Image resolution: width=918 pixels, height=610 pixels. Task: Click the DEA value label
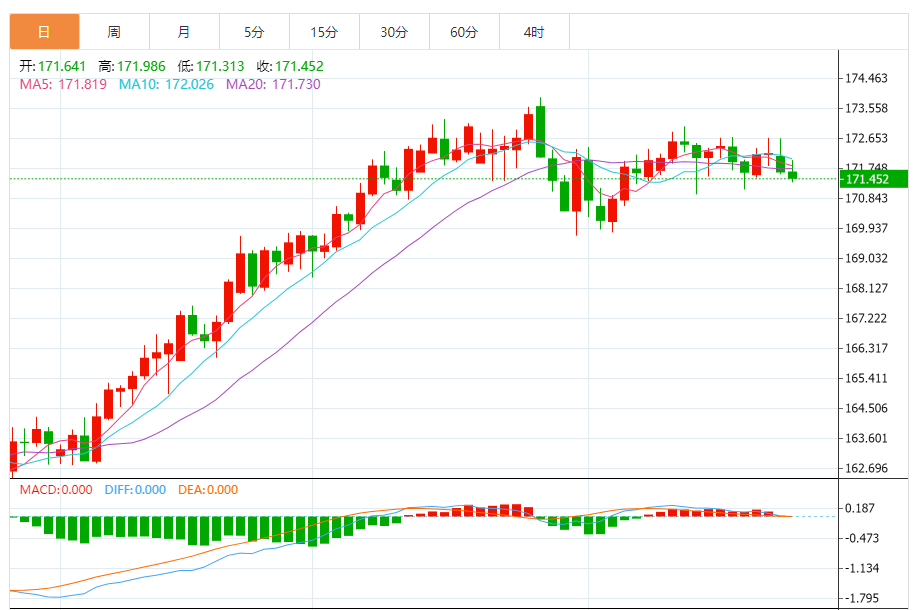click(208, 490)
